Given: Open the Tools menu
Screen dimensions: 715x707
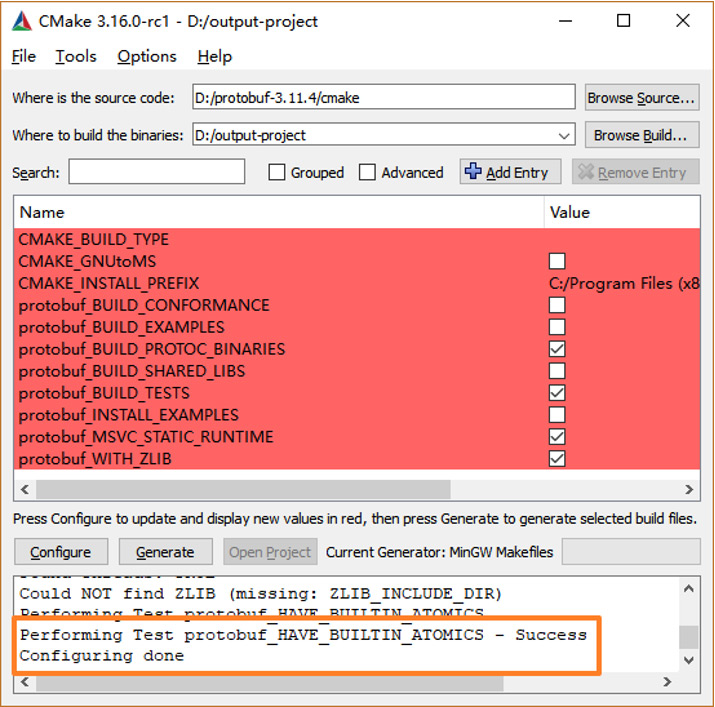Looking at the screenshot, I should [76, 57].
